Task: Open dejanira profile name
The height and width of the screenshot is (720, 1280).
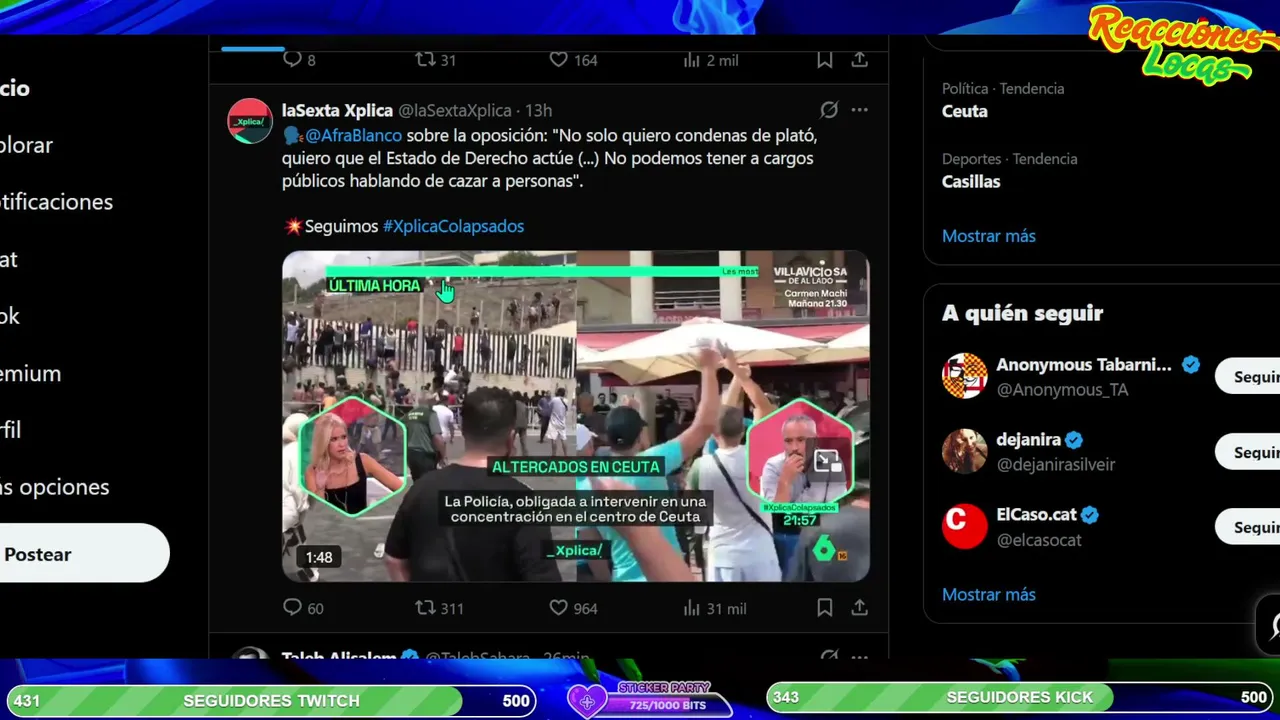Action: pyautogui.click(x=1028, y=440)
